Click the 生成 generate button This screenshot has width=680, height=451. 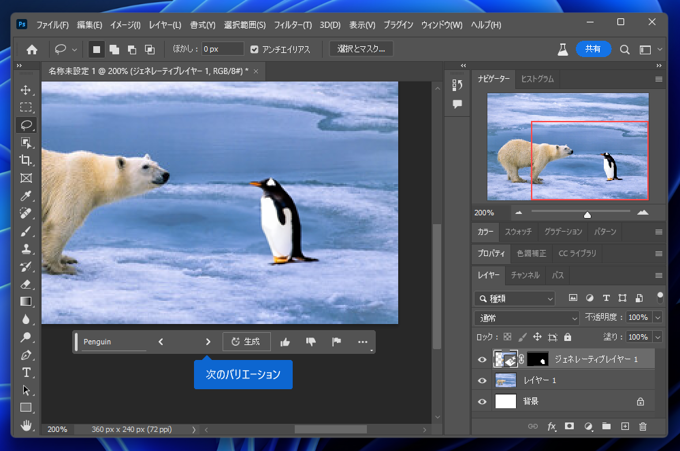click(x=246, y=342)
